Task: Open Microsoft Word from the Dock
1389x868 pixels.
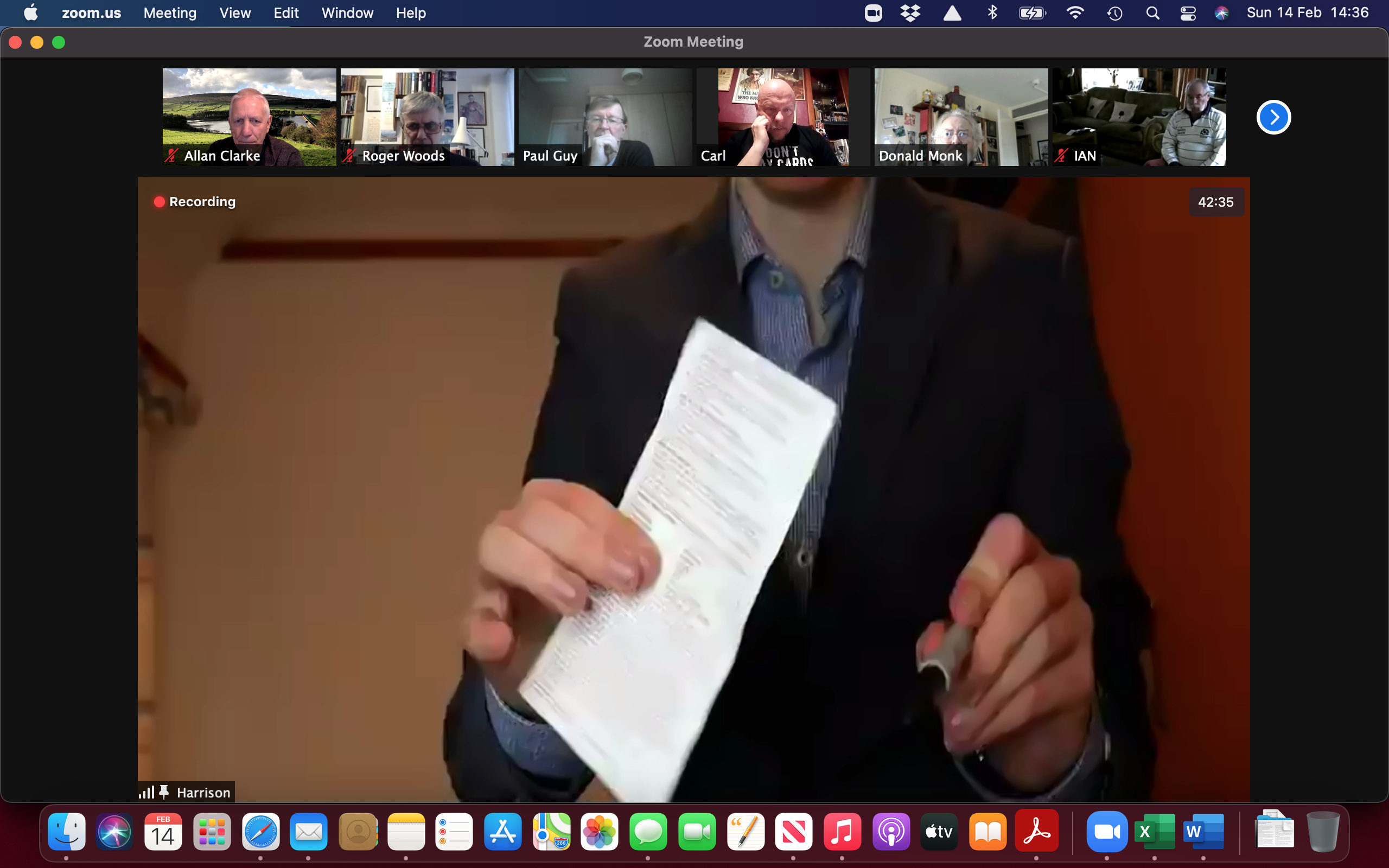Action: pyautogui.click(x=1203, y=831)
